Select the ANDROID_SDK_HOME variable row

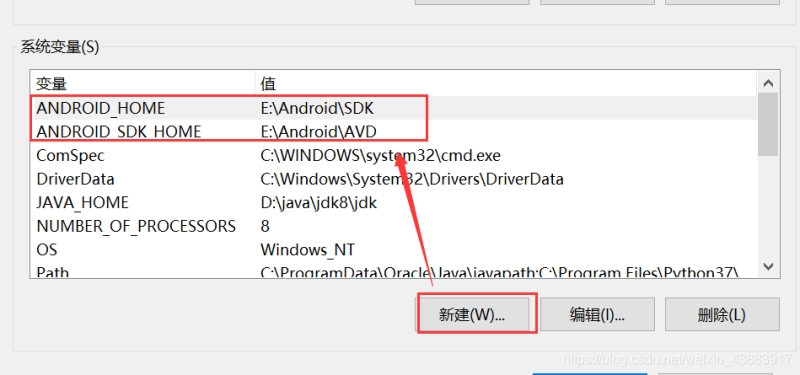pos(393,132)
